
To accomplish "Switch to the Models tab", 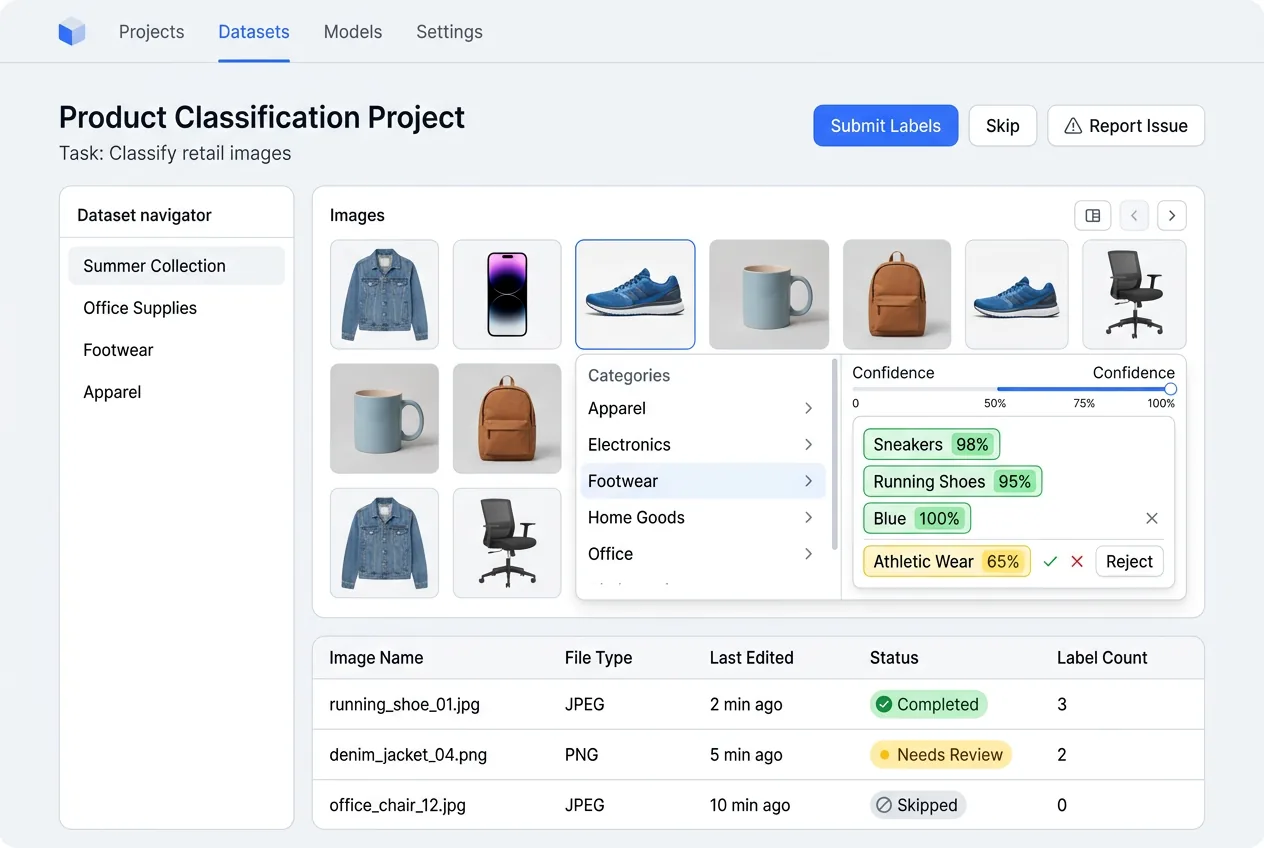I will [x=352, y=31].
